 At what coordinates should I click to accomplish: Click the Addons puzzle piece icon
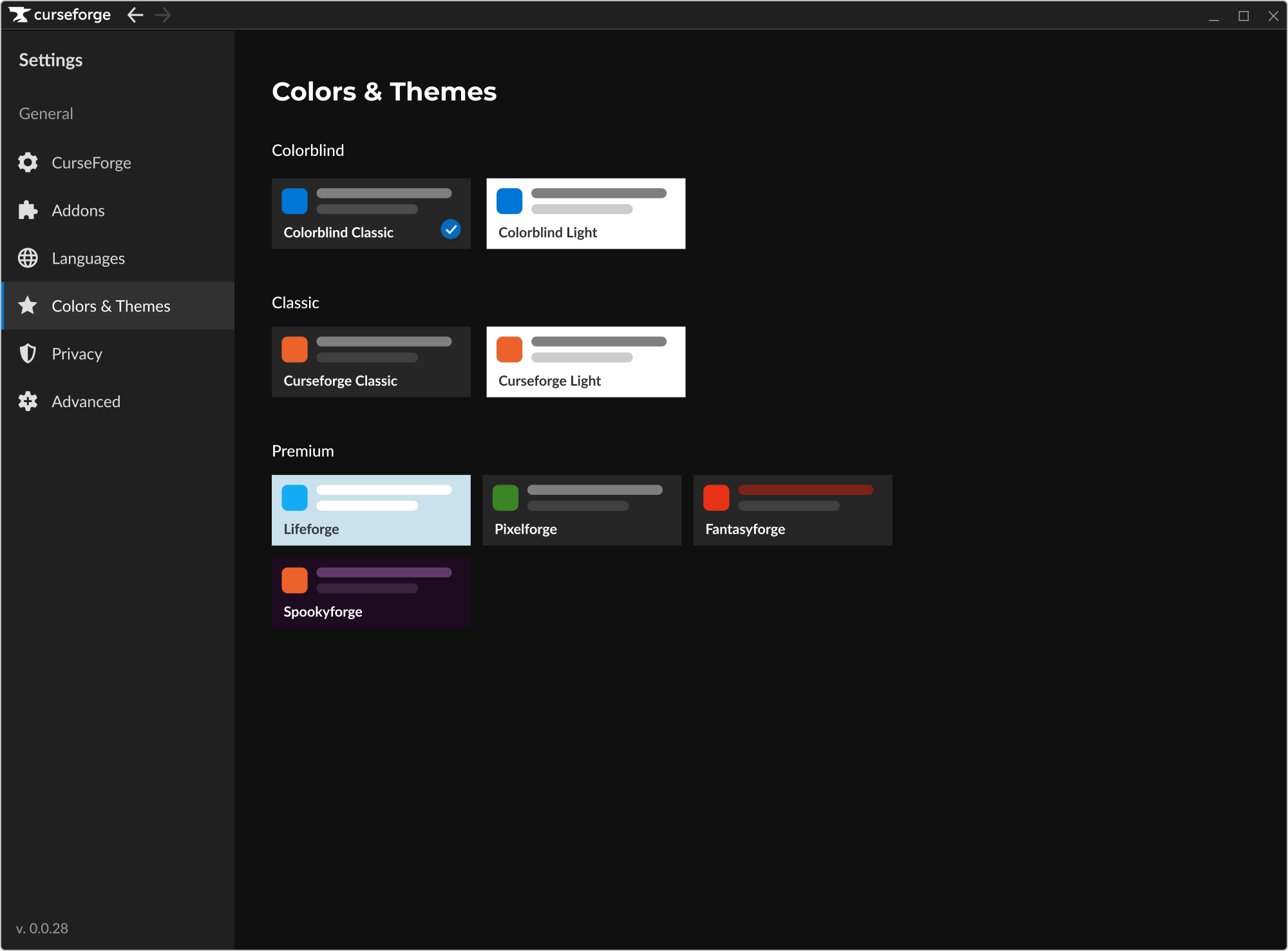(x=28, y=210)
